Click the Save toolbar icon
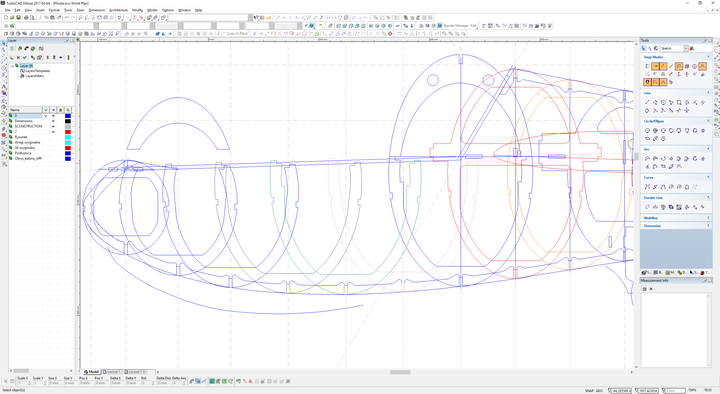 point(18,17)
